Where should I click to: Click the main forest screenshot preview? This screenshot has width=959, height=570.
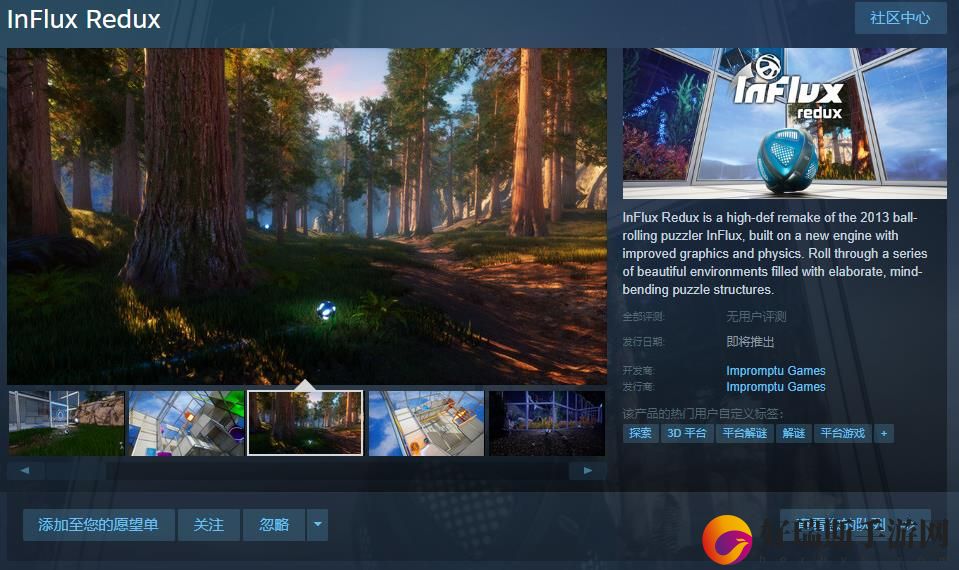point(306,216)
